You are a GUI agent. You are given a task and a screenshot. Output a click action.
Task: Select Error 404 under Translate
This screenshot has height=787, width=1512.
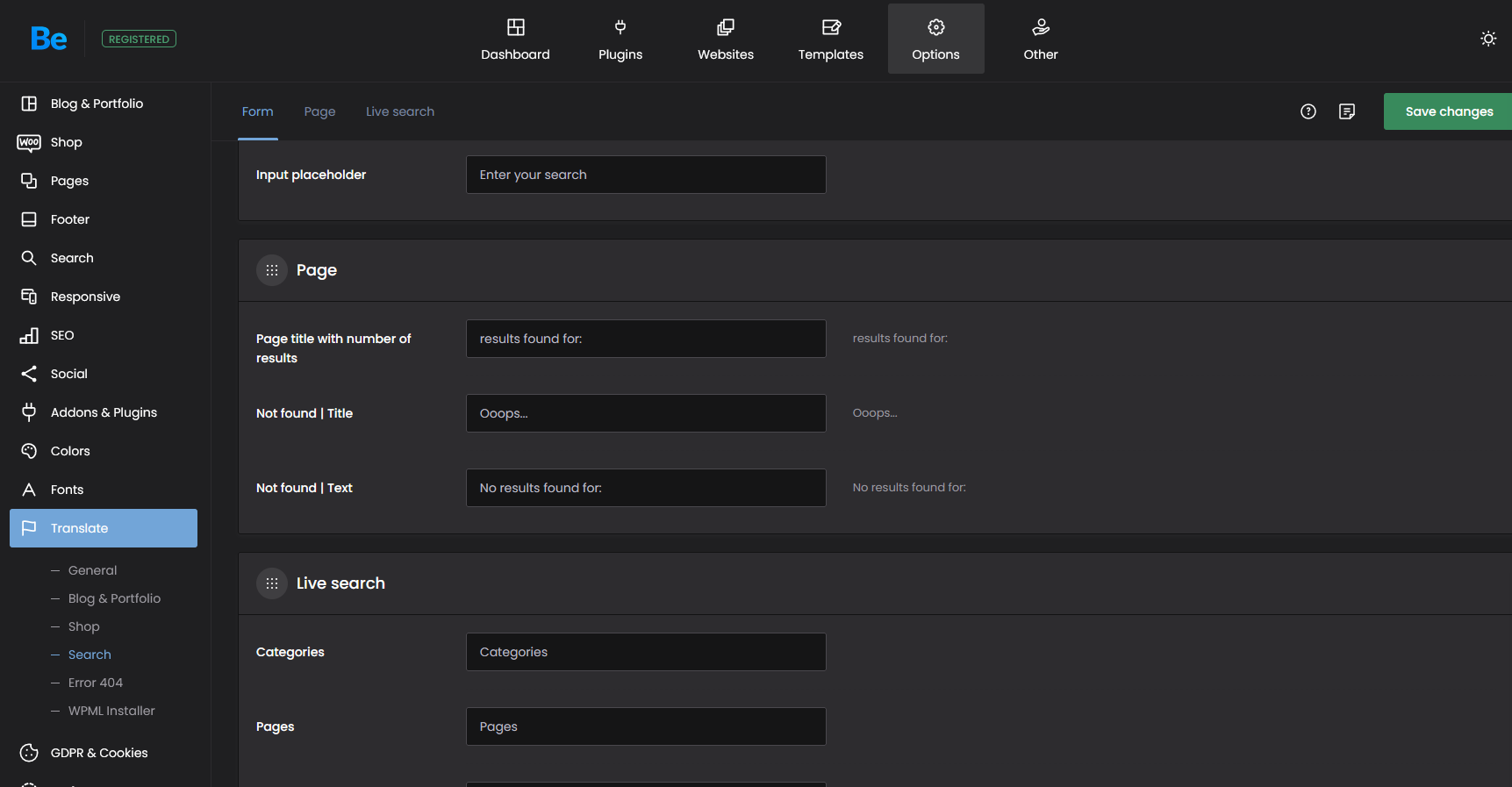96,683
